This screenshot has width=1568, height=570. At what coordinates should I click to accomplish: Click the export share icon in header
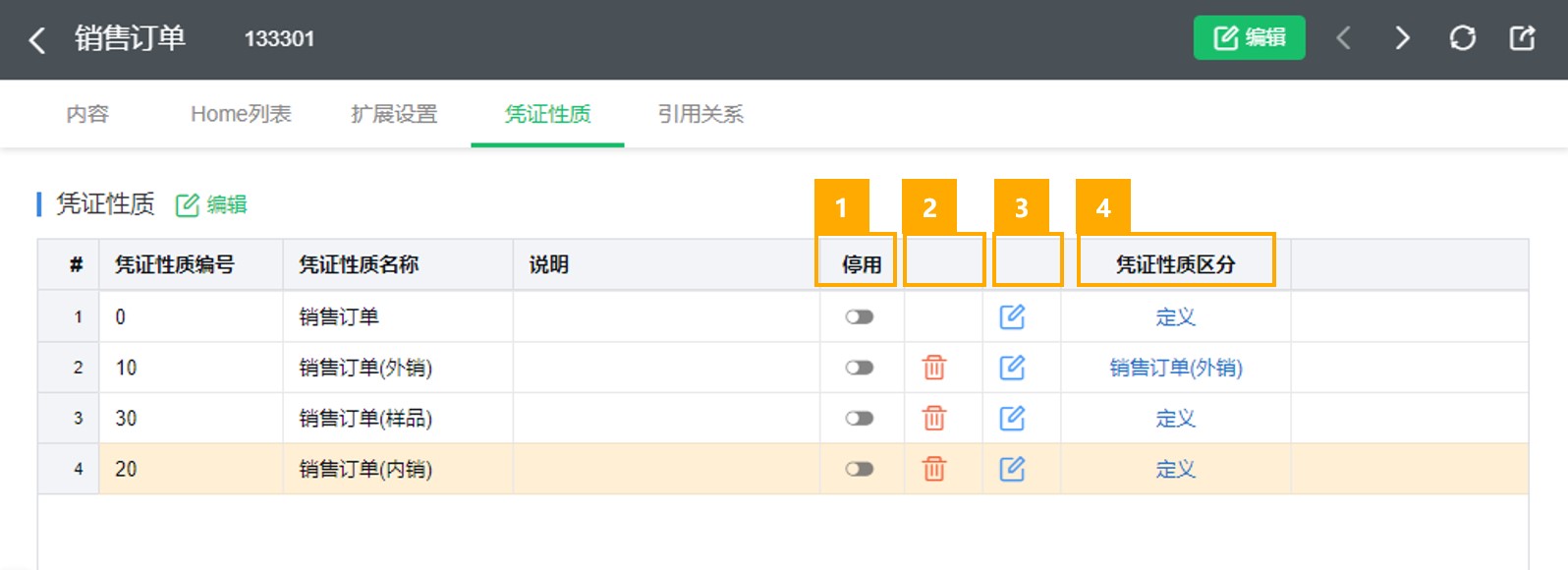click(1522, 38)
